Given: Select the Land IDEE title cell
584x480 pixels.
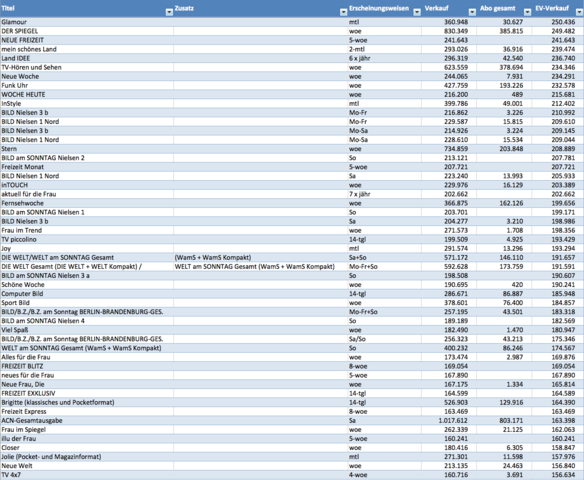Looking at the screenshot, I should (x=87, y=58).
